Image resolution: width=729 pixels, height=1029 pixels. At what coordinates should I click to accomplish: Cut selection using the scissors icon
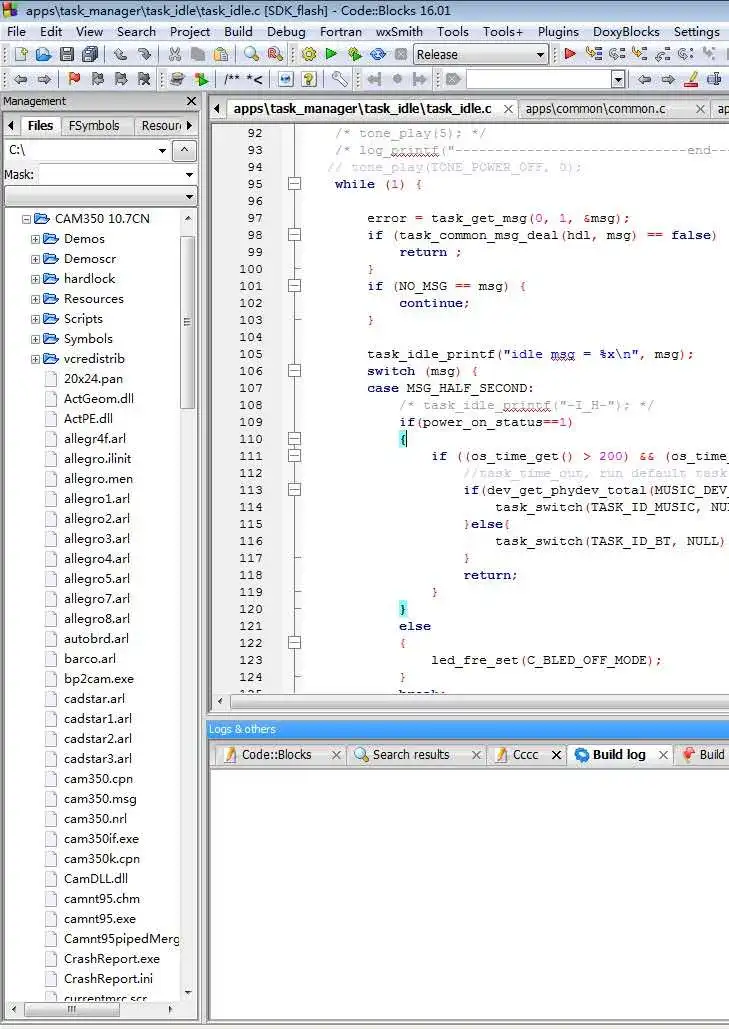tap(175, 54)
